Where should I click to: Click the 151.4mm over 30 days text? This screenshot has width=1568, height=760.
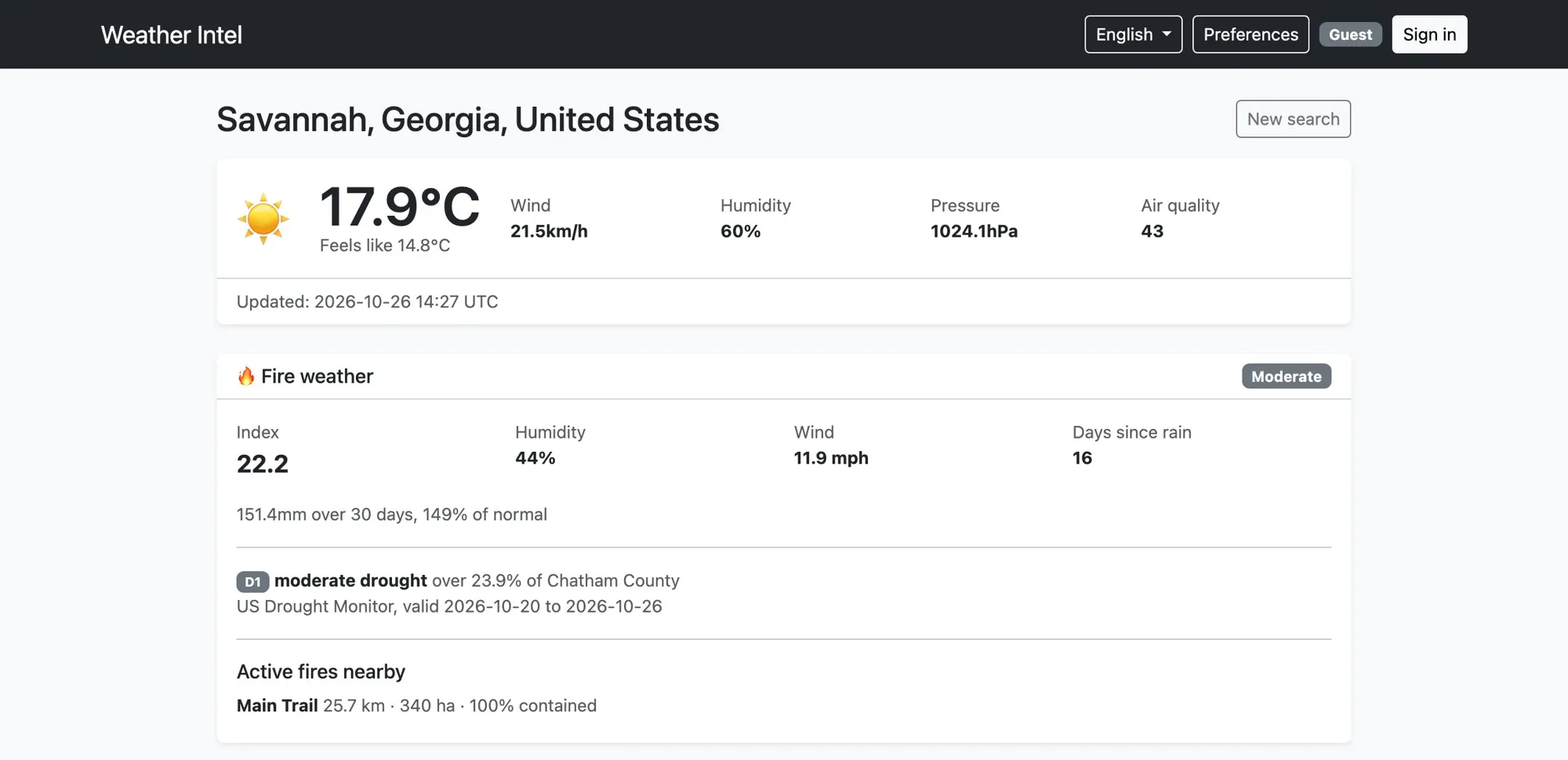click(392, 515)
